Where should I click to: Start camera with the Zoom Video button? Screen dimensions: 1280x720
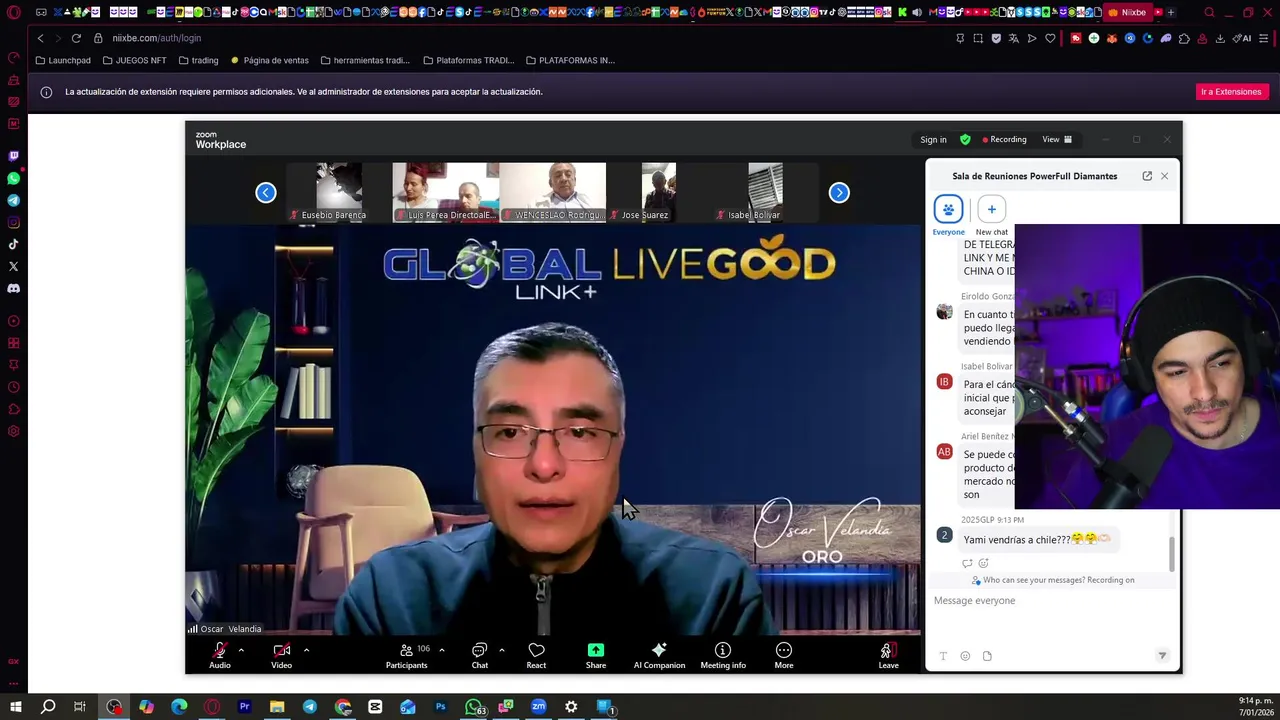282,655
